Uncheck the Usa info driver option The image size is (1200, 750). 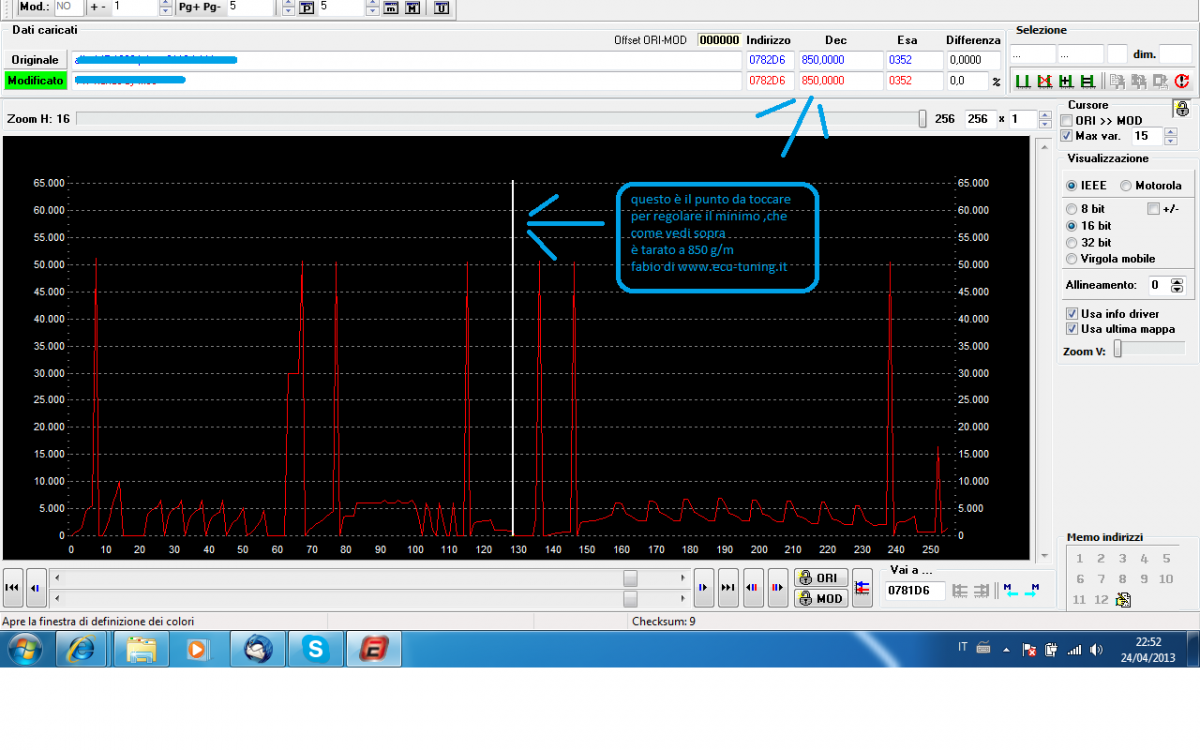pyautogui.click(x=1072, y=313)
